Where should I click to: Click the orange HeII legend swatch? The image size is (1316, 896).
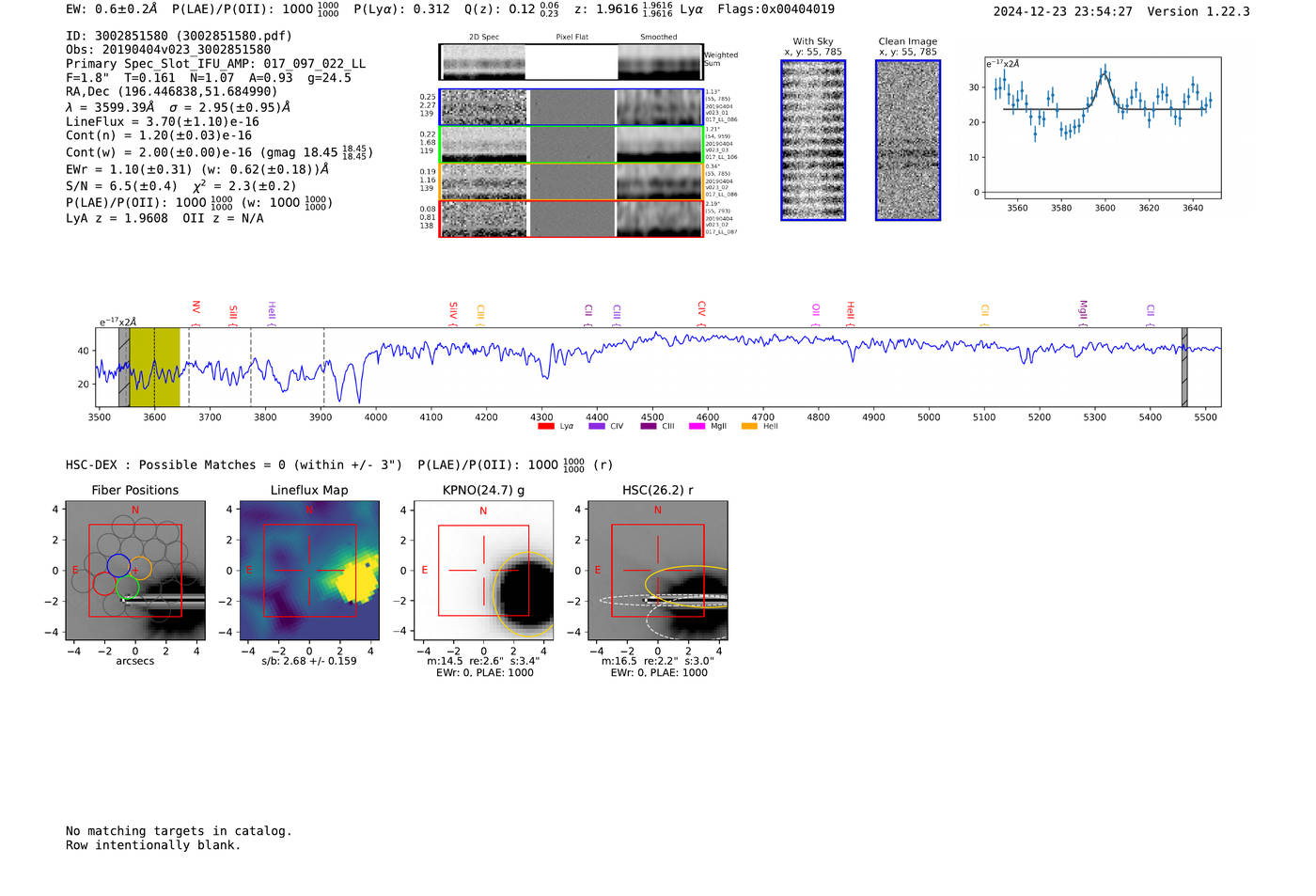(x=749, y=426)
